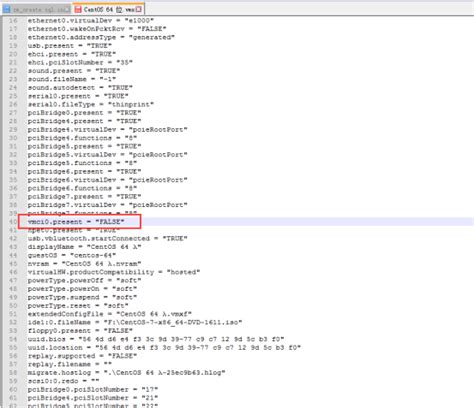Click the displayName = "CentOS 64" line
Image resolution: width=474 pixels, height=408 pixels.
[84, 247]
